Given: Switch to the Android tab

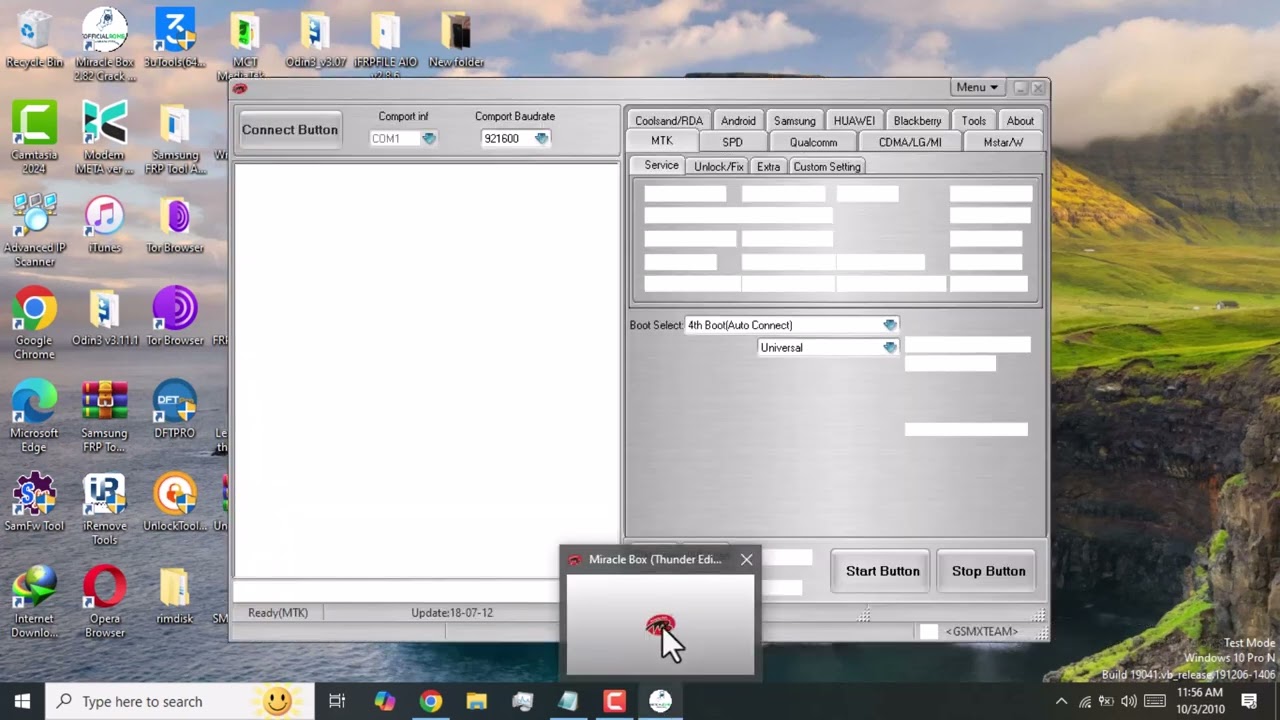Looking at the screenshot, I should [738, 120].
